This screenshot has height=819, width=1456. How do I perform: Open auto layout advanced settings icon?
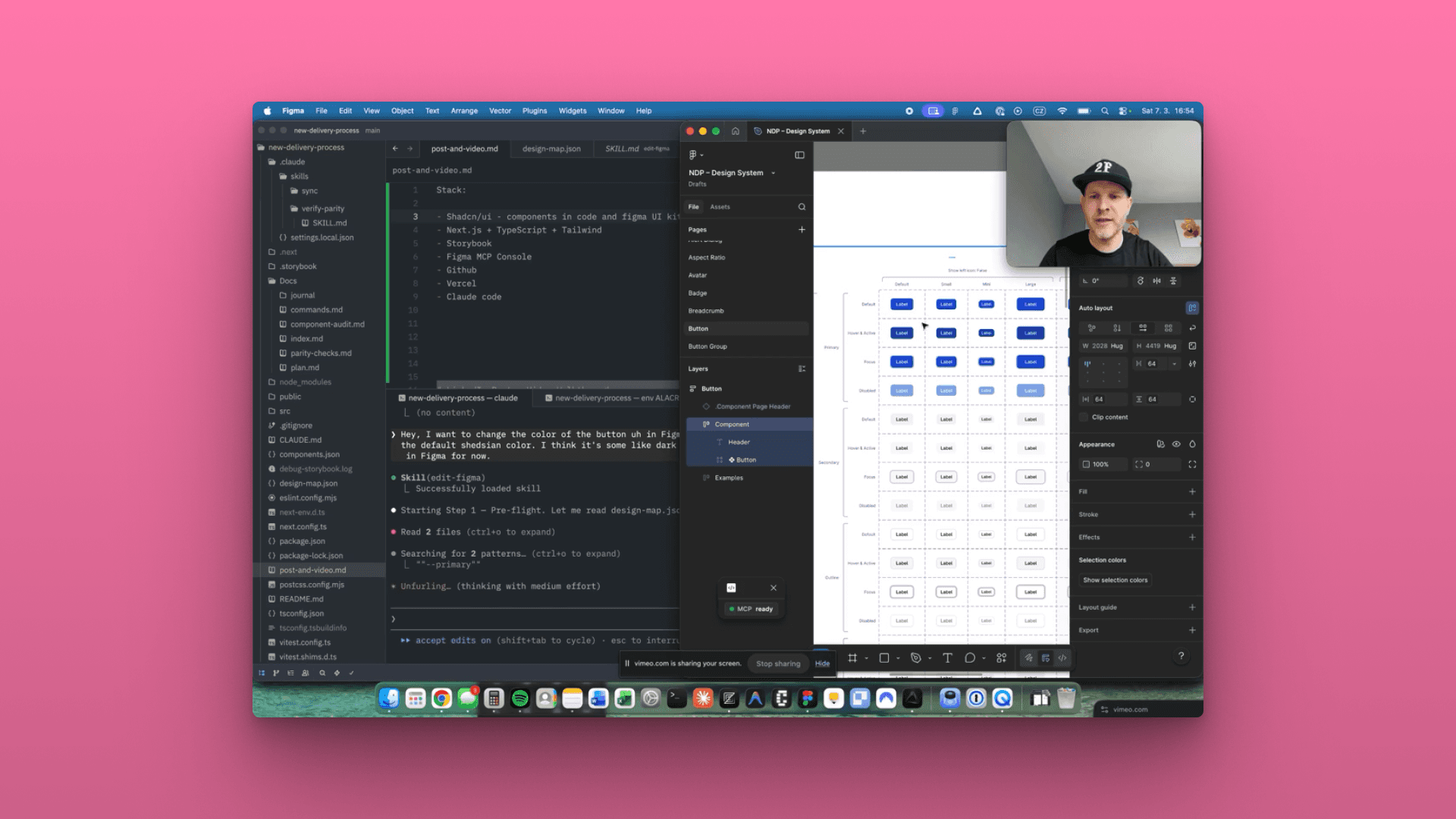coord(1192,364)
